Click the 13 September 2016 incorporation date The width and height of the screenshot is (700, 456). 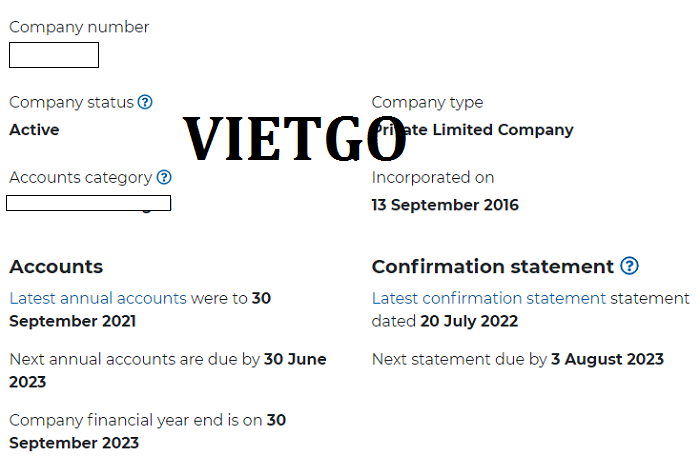pos(445,205)
